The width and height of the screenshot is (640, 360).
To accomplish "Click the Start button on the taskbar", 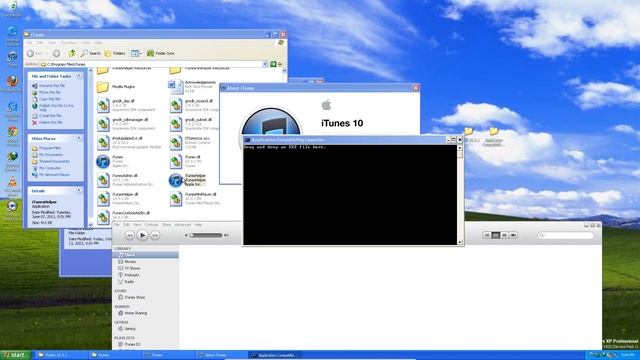I will [x=16, y=355].
